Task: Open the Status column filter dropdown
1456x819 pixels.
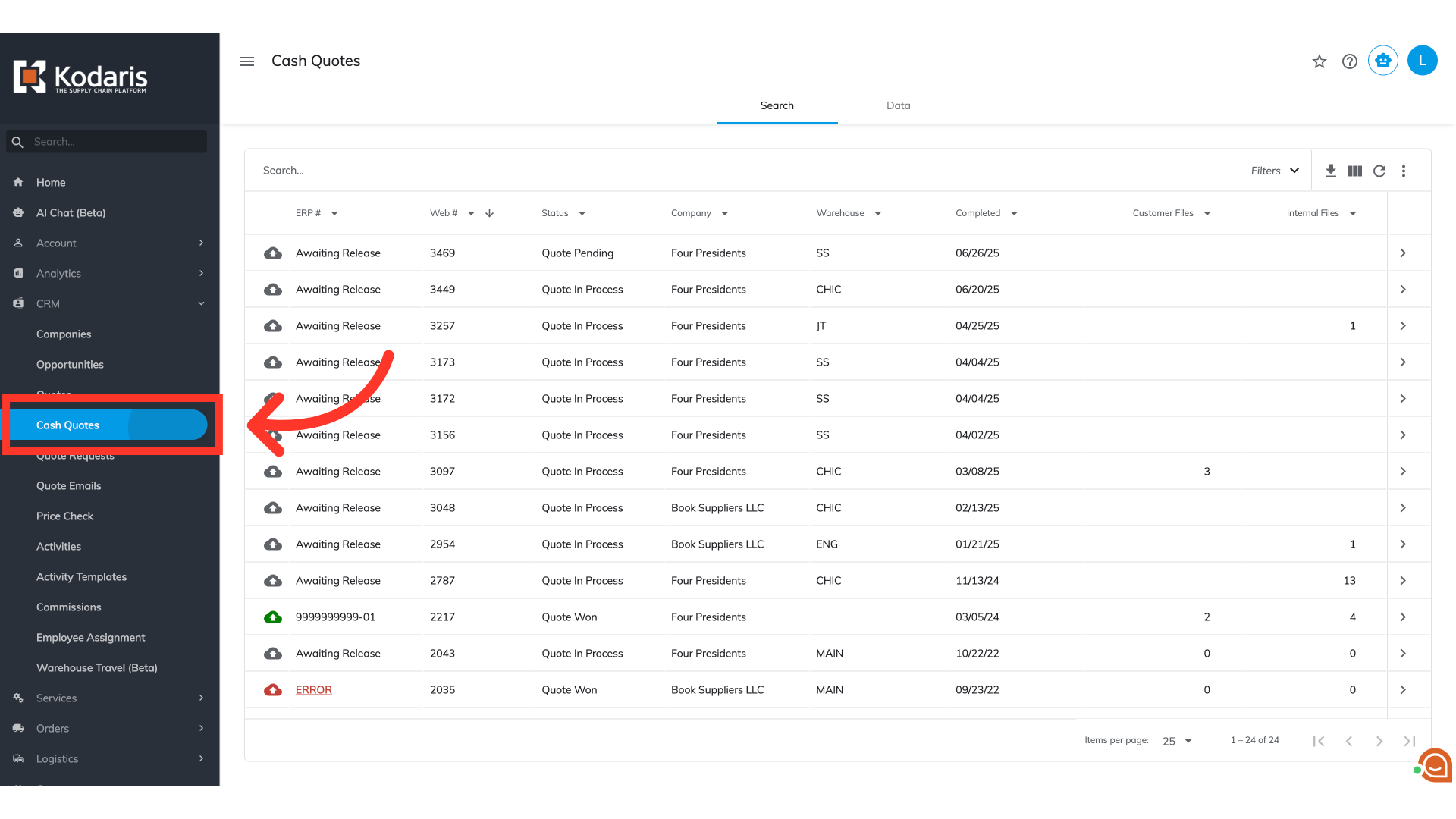Action: click(x=582, y=213)
